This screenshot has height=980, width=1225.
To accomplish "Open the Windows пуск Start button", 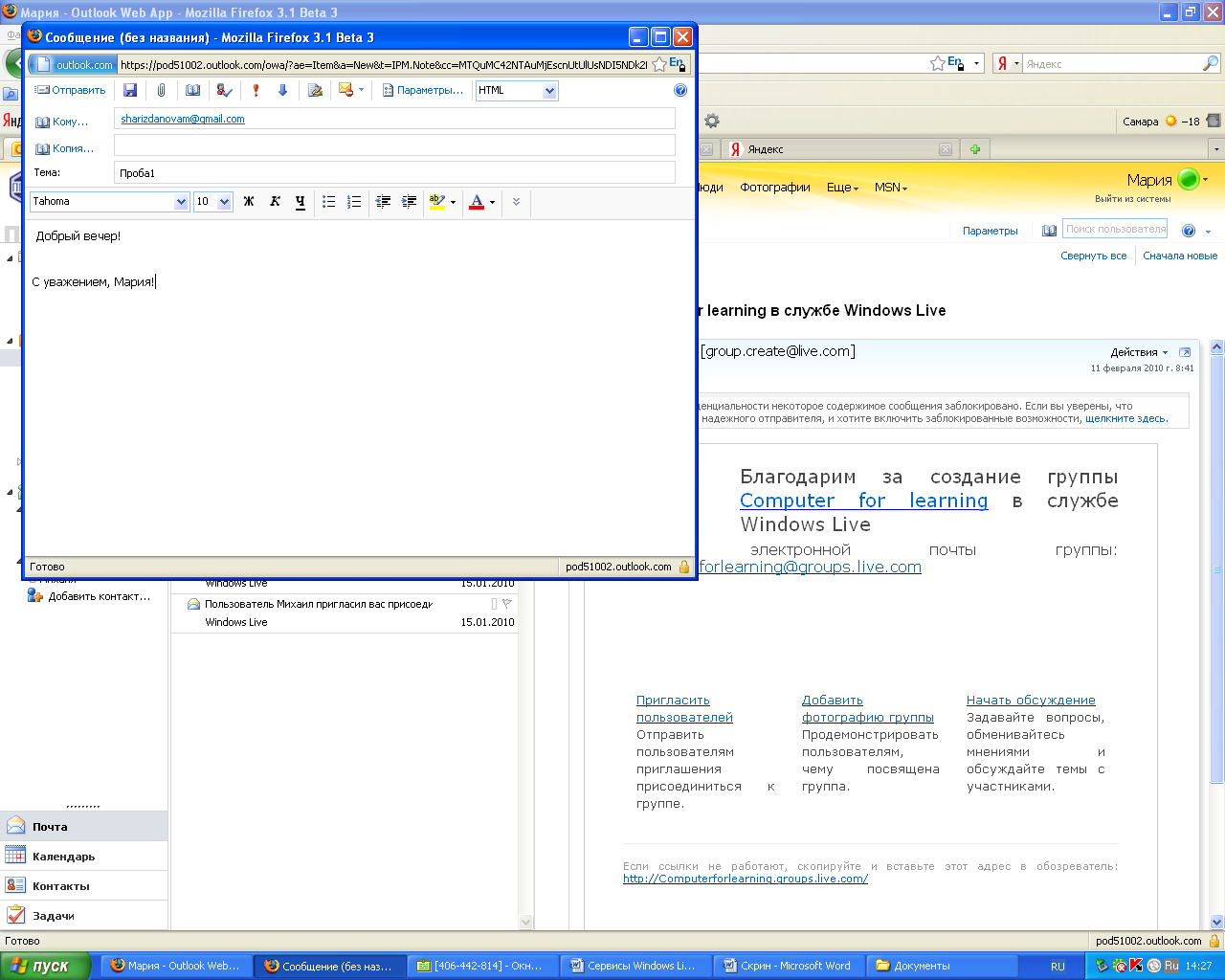I will pyautogui.click(x=45, y=966).
